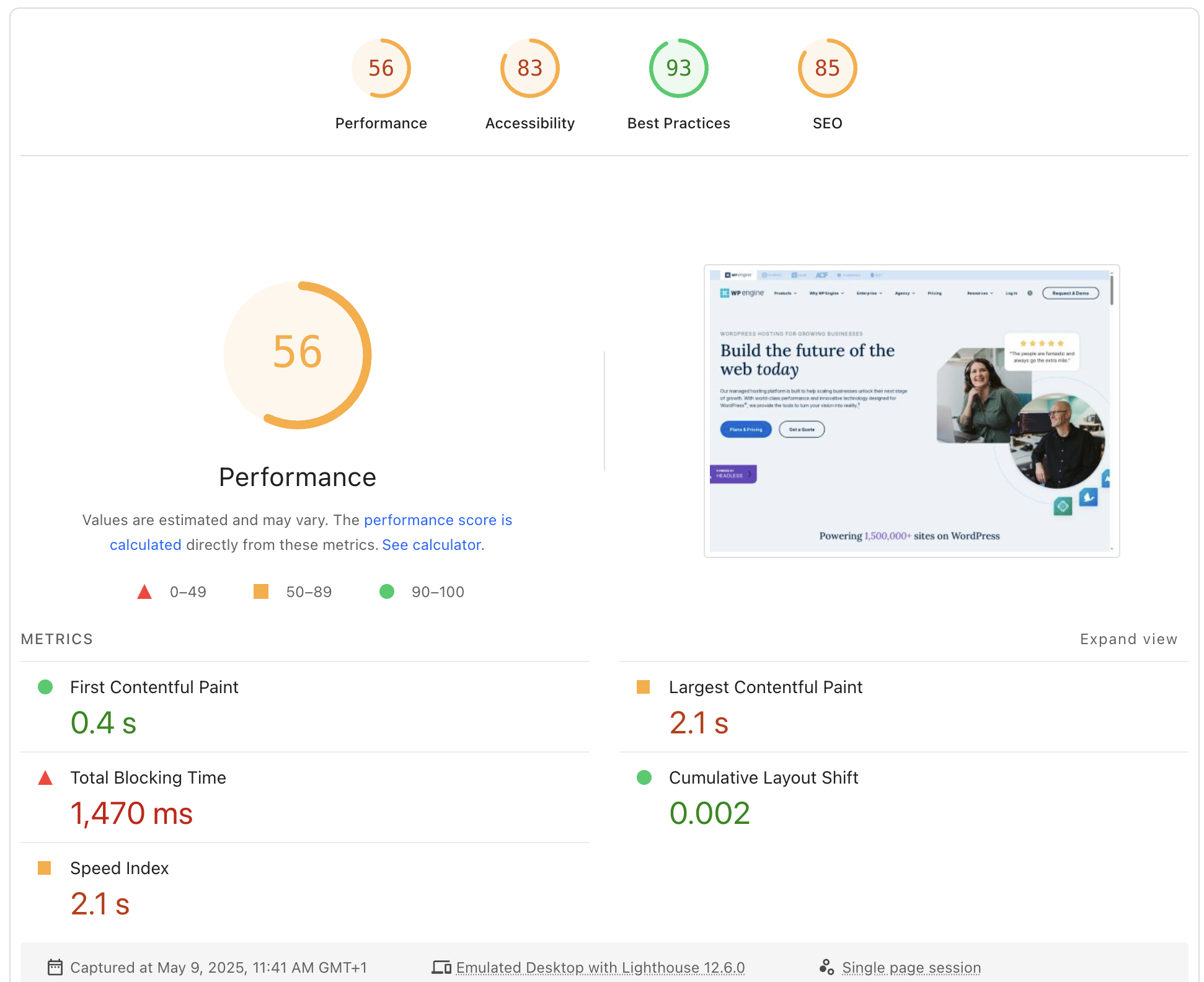Select the Total Blocking Time metric

[x=305, y=797]
